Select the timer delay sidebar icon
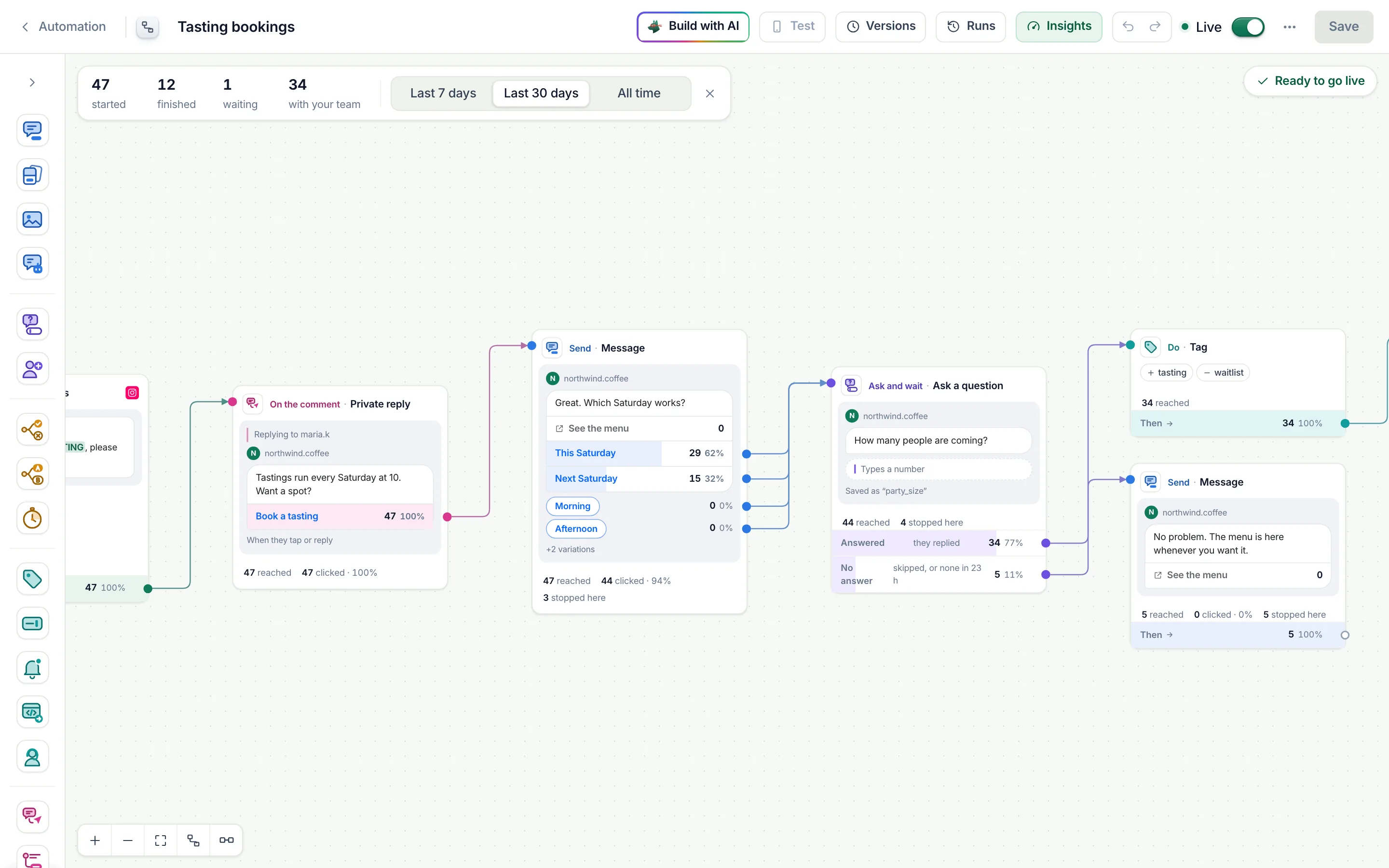The image size is (1389, 868). [x=32, y=518]
